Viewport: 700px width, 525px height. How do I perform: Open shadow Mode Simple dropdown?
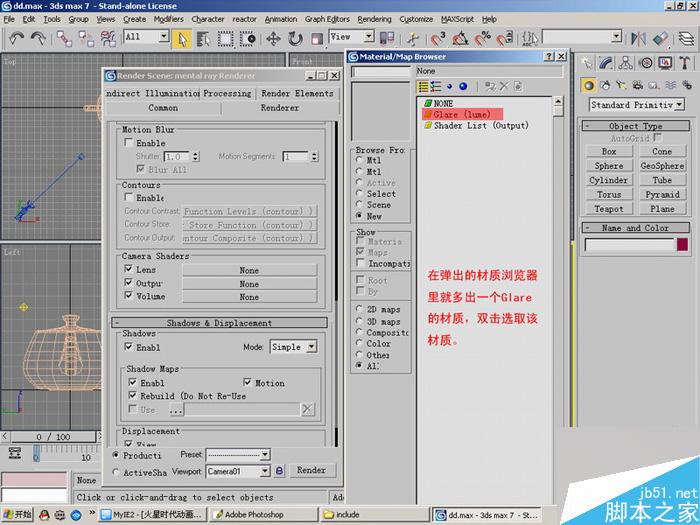click(312, 346)
